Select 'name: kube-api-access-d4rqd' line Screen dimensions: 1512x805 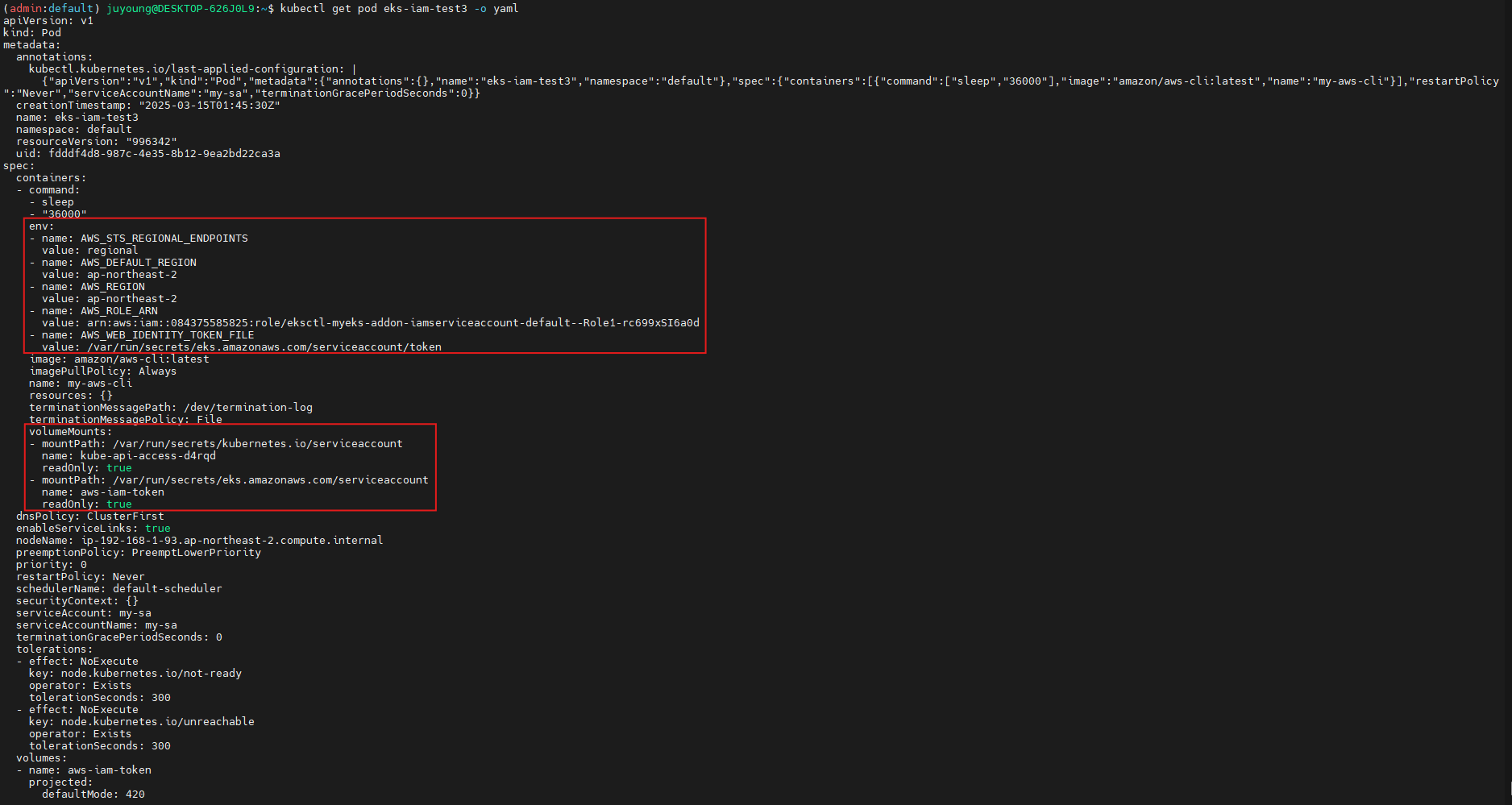pos(129,456)
